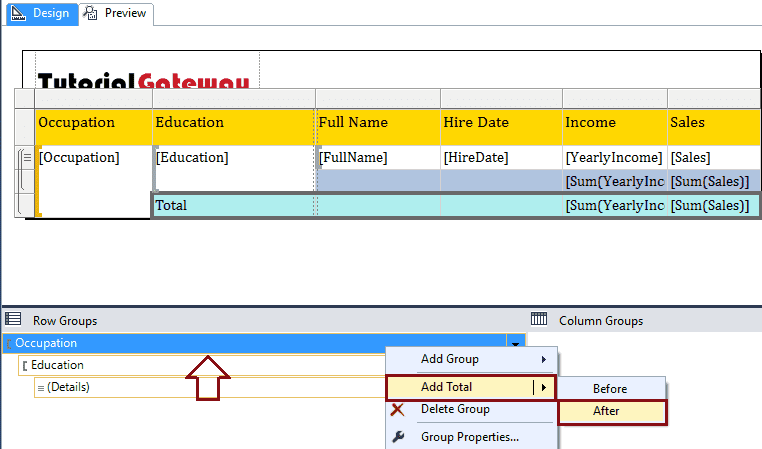
Task: Select Sum(Sales) in the blue subtotal row
Action: (x=714, y=181)
